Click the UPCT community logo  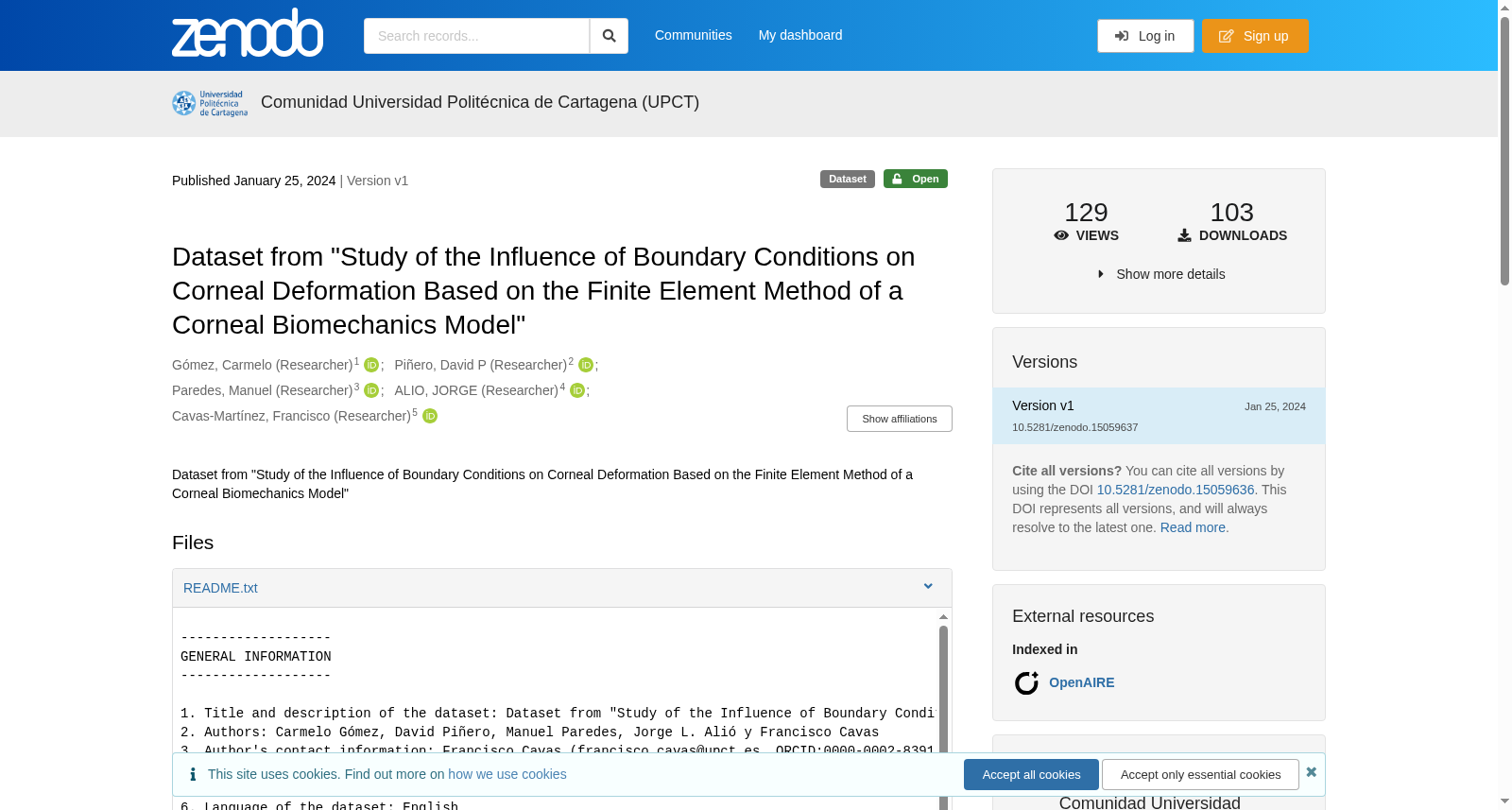pos(210,103)
